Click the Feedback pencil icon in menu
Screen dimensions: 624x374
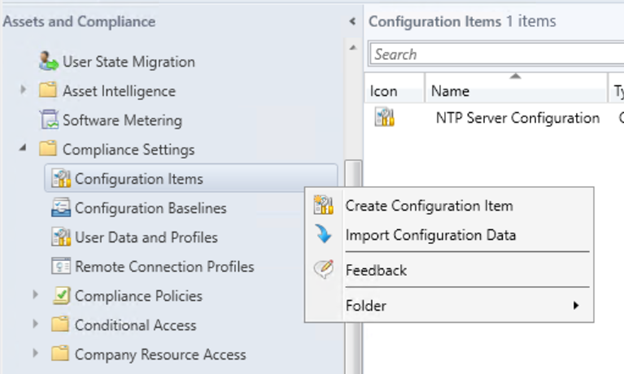(323, 269)
